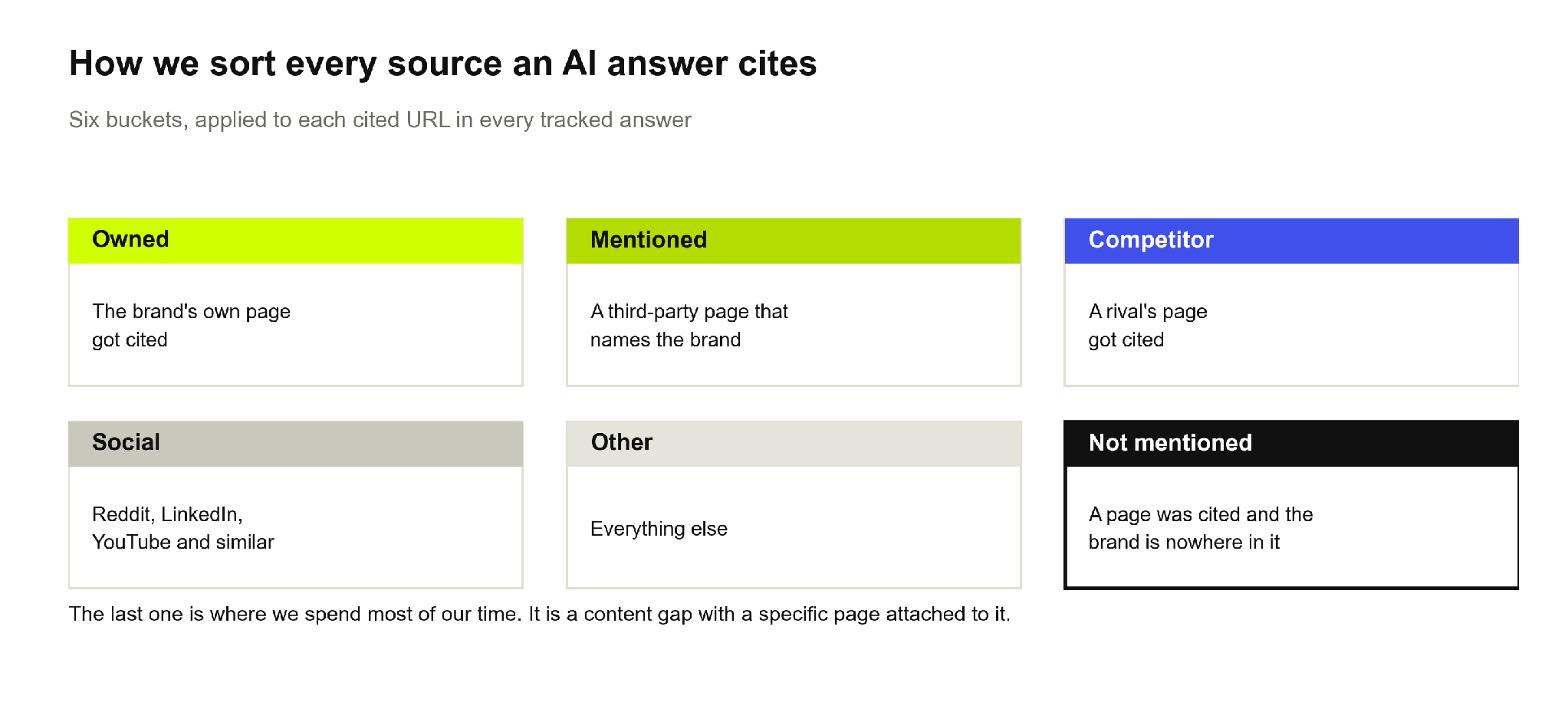Viewport: 1568px width, 702px height.
Task: Select the 'Not mentioned' label text
Action: point(1170,443)
